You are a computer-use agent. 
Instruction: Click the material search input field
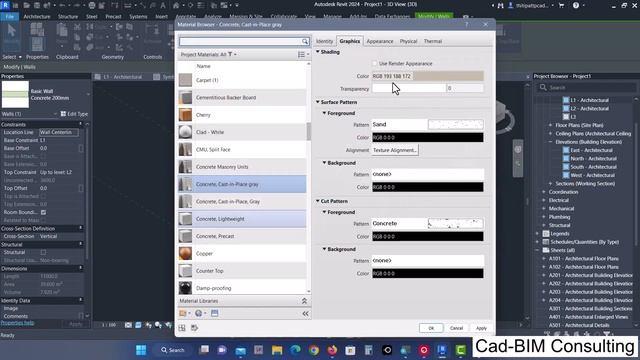point(240,41)
